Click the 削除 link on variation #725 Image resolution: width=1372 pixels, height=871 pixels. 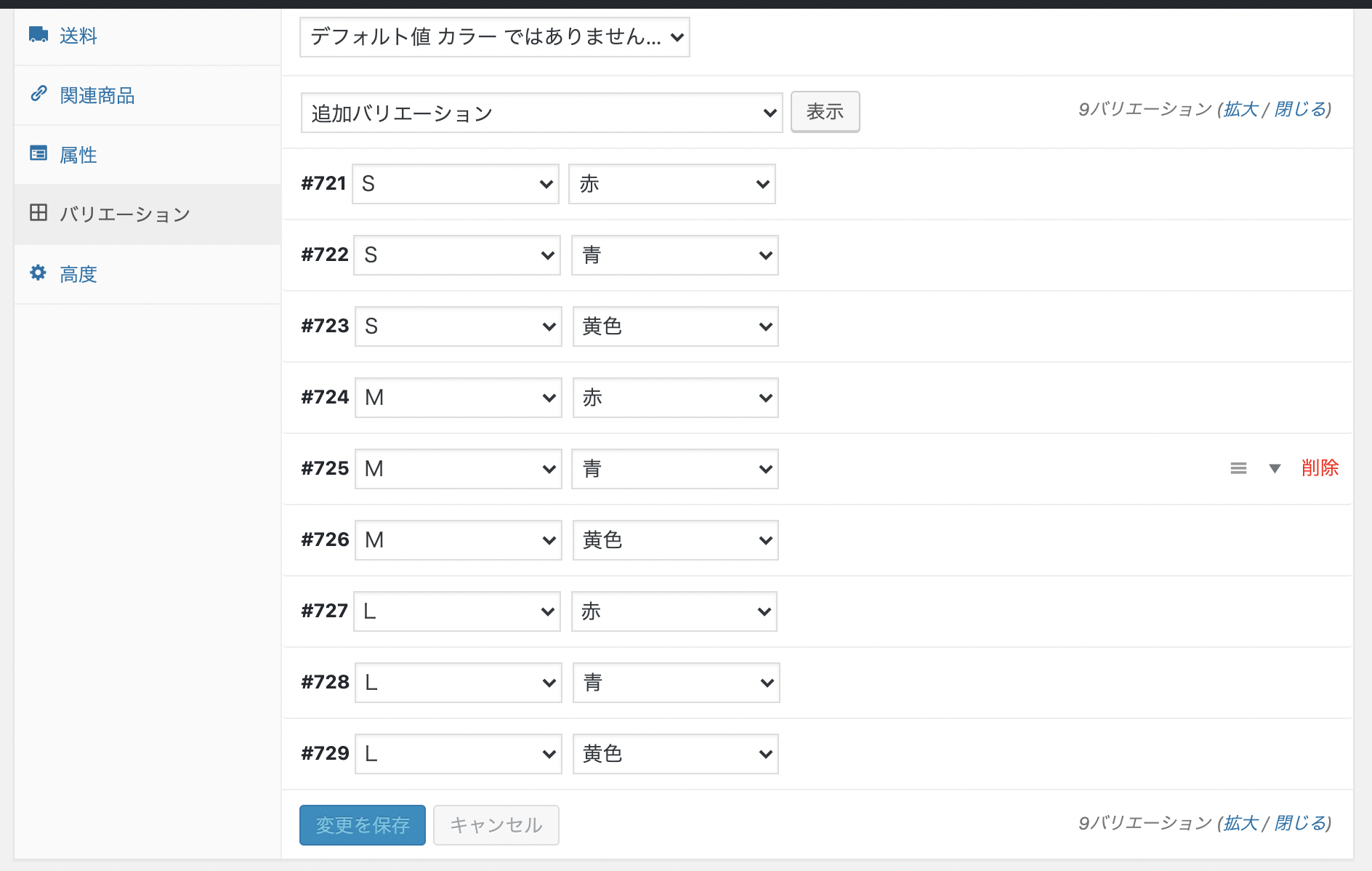tap(1320, 468)
